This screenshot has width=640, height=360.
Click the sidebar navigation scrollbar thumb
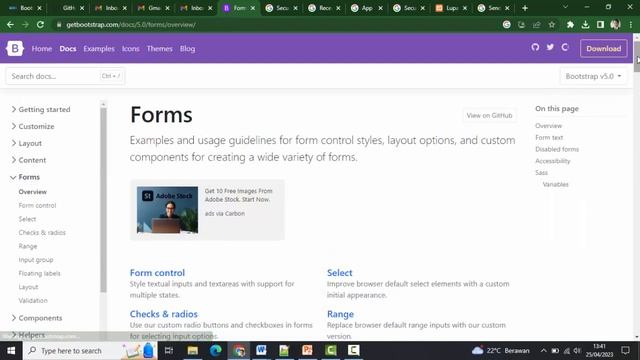pyautogui.click(x=103, y=200)
